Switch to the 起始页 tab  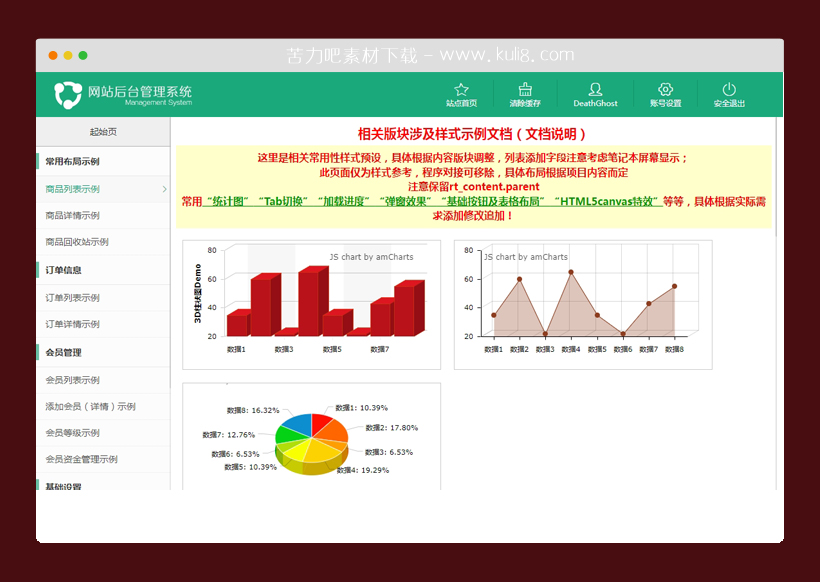pyautogui.click(x=100, y=130)
